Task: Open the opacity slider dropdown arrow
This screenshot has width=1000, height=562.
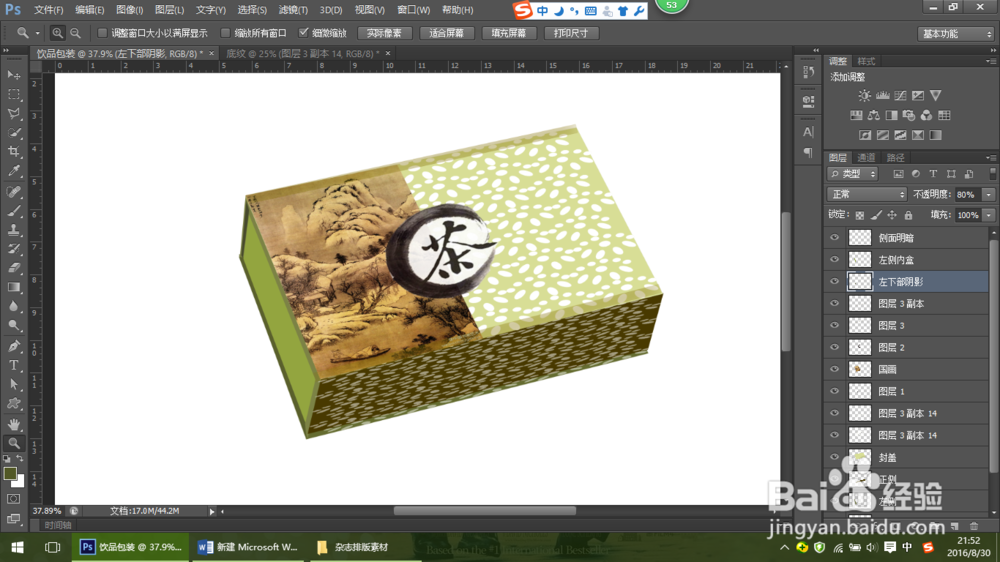Action: (989, 195)
